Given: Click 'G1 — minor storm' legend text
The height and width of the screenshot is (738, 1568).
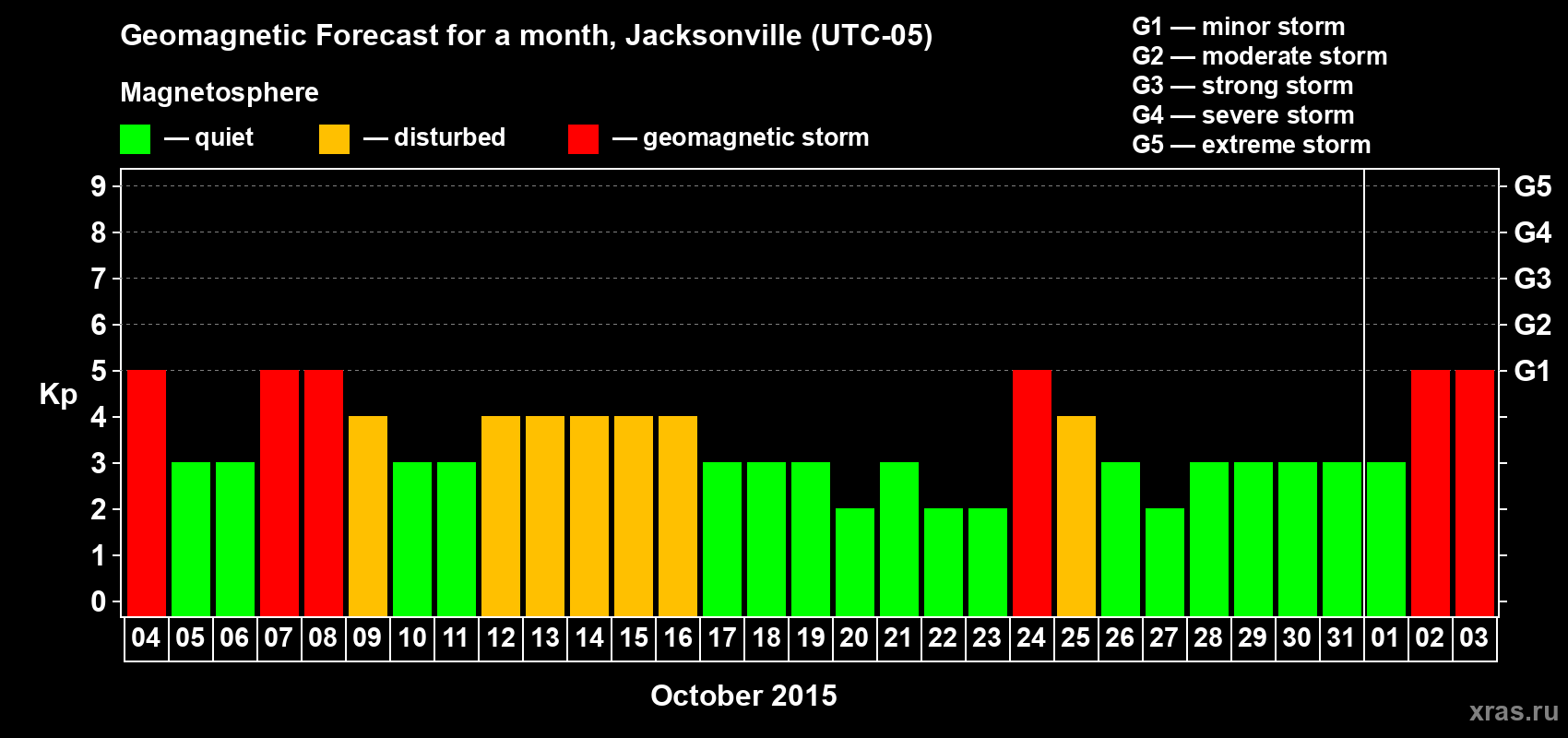Looking at the screenshot, I should [1239, 27].
